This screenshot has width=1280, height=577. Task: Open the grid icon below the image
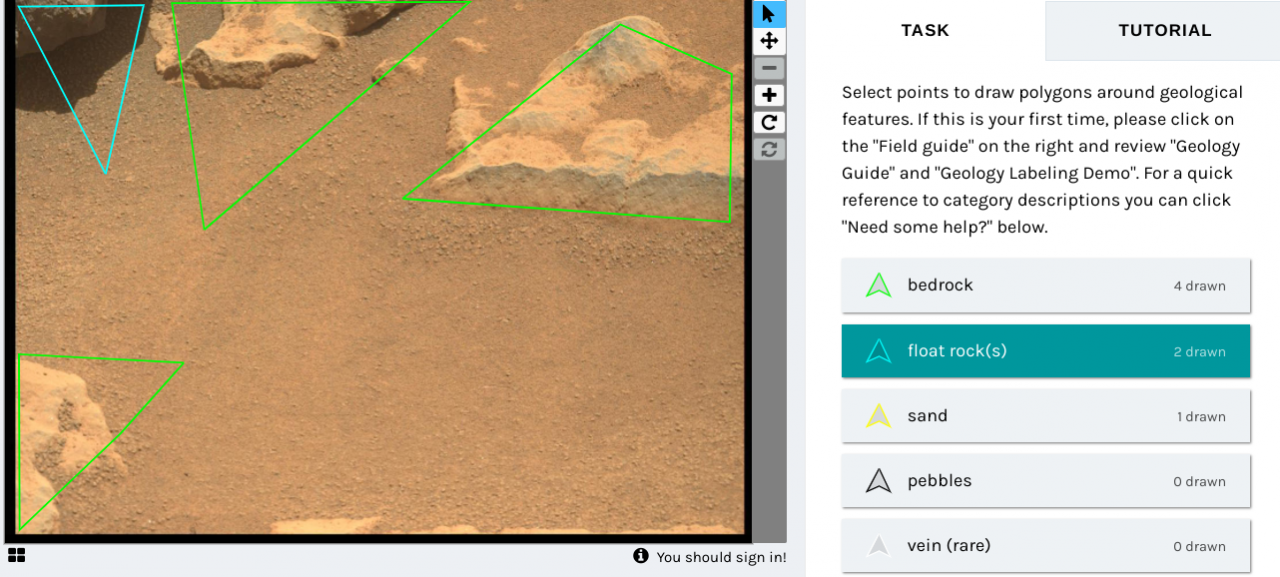(16, 555)
